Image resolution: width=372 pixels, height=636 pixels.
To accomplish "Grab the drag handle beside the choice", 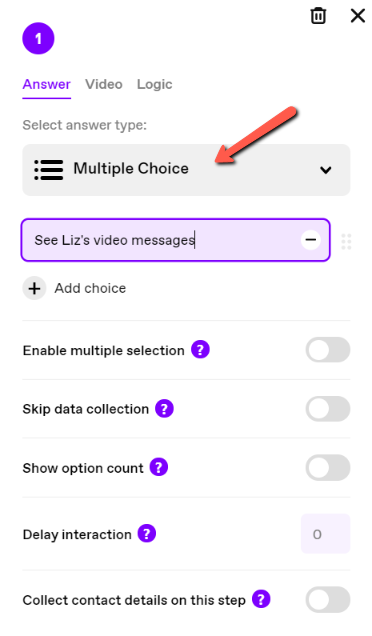I will click(x=346, y=241).
